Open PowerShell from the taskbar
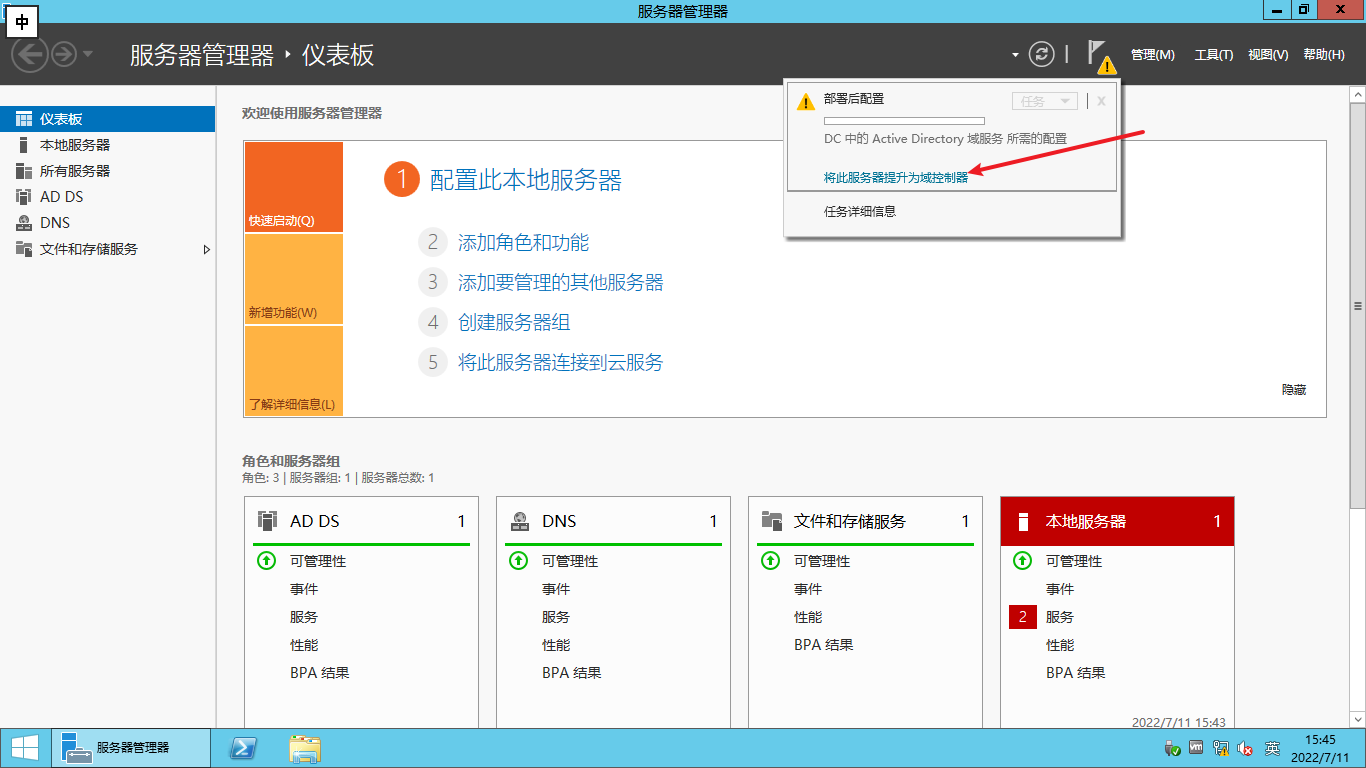1366x768 pixels. click(242, 748)
